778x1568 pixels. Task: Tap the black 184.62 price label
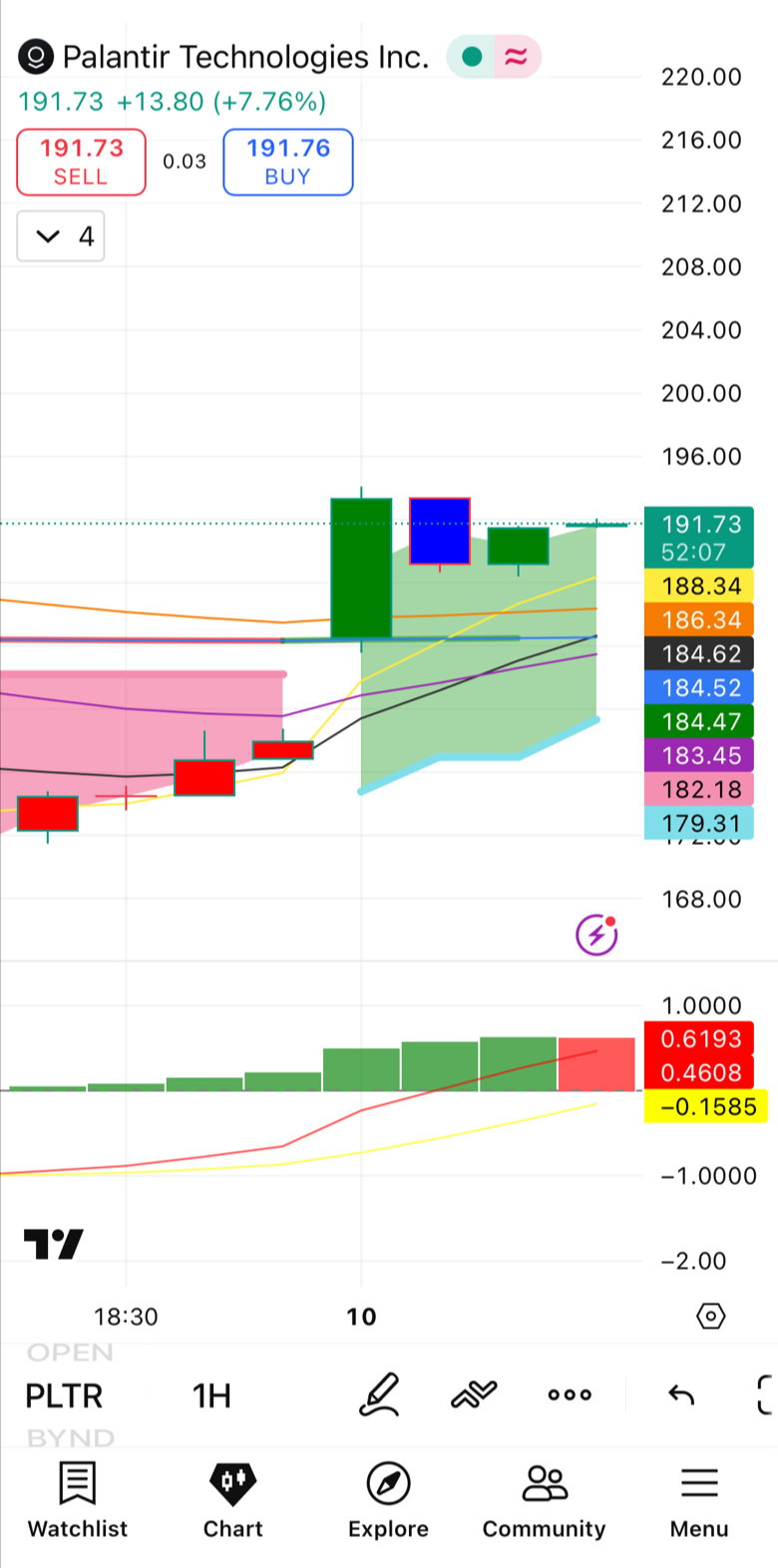pos(699,653)
